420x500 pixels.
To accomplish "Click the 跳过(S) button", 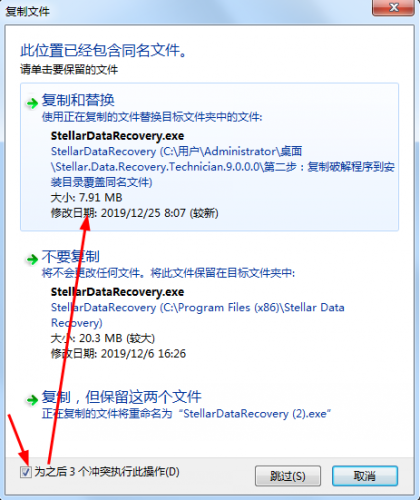I will coord(288,476).
